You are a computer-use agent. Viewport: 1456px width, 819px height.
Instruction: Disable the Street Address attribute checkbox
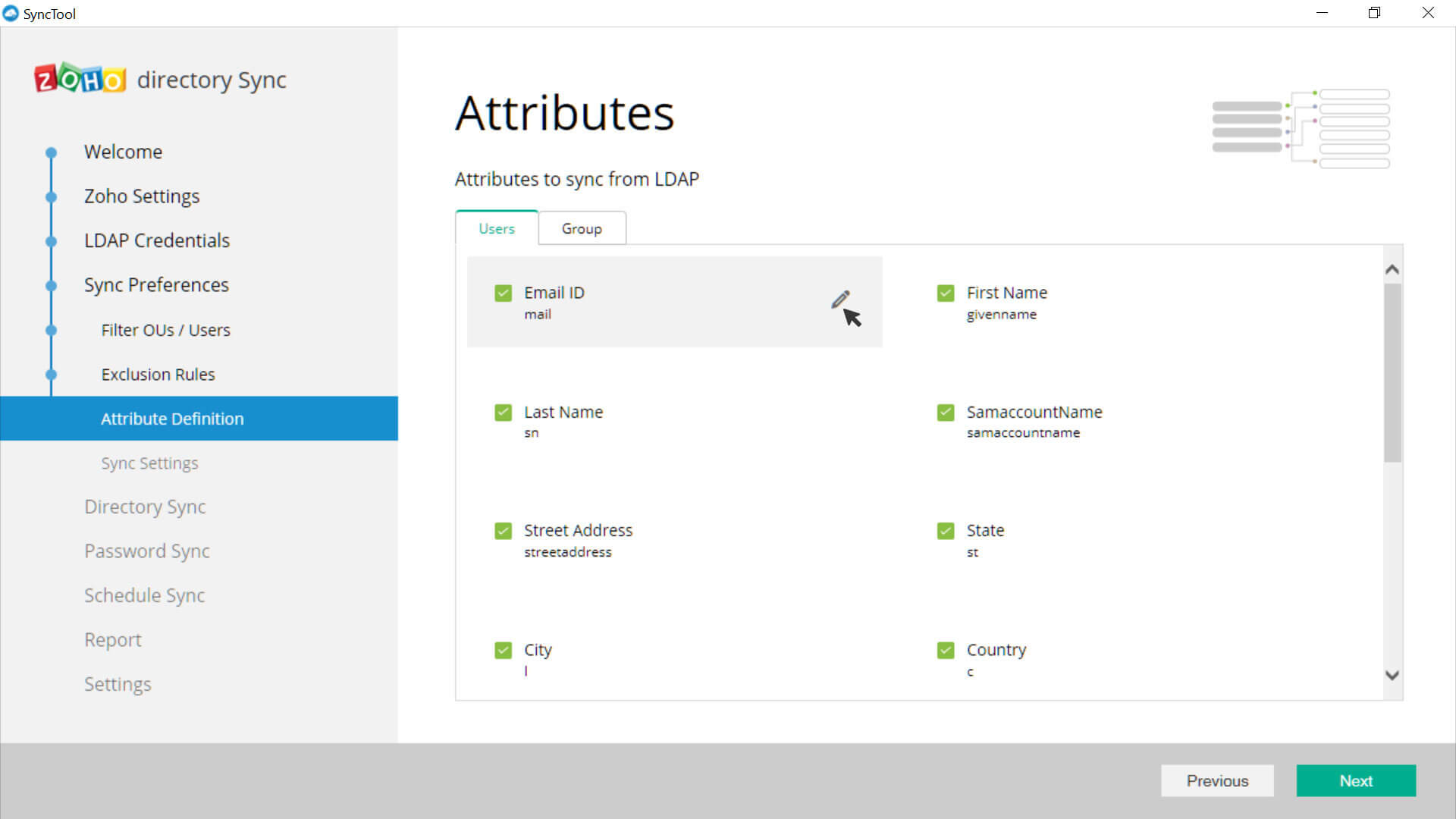[x=503, y=531]
